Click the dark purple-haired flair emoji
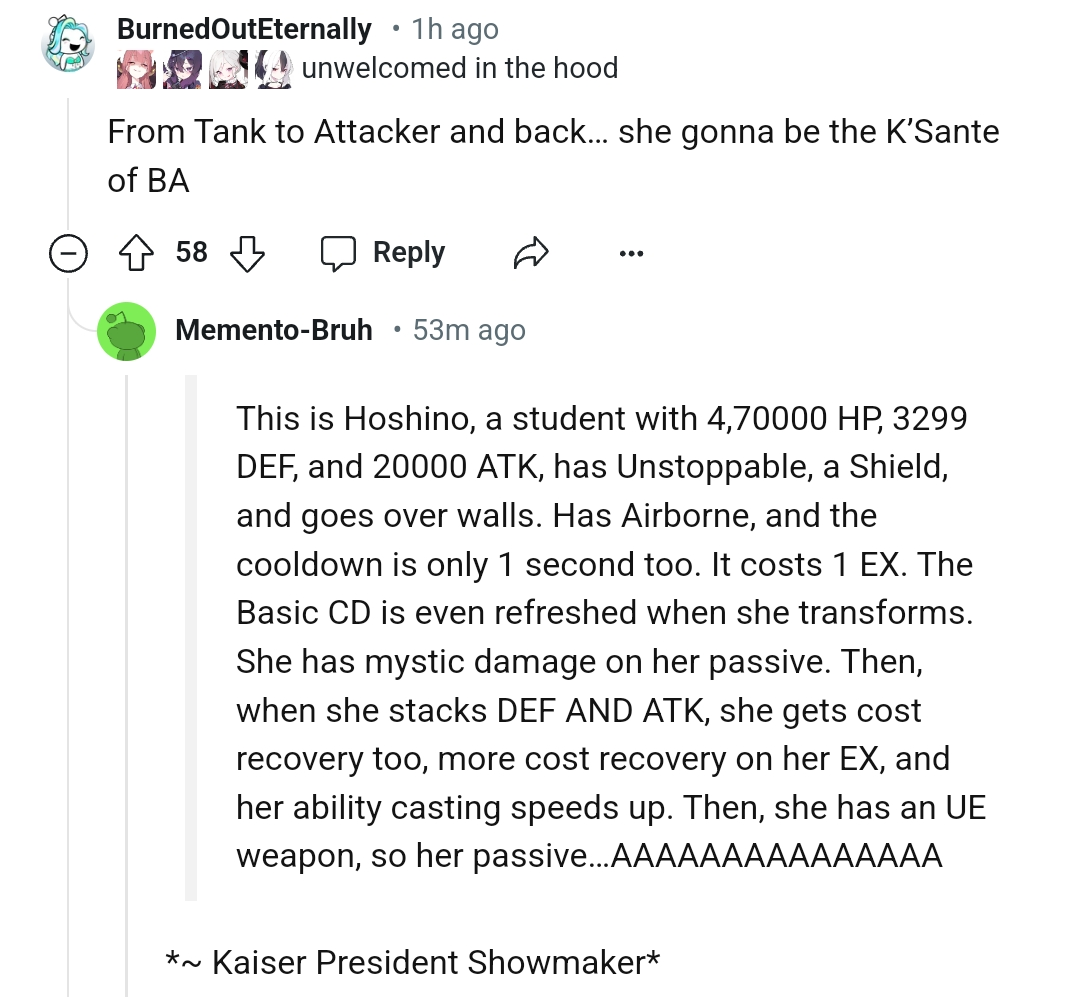This screenshot has width=1080, height=997. pos(182,69)
